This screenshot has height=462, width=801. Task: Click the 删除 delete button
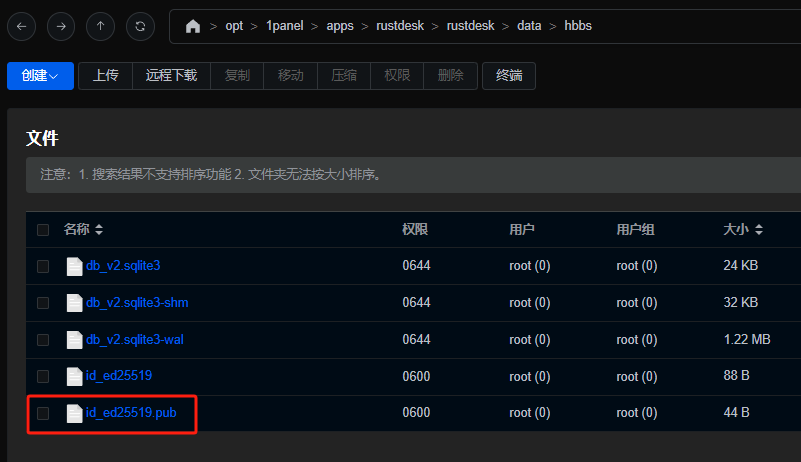(x=451, y=76)
